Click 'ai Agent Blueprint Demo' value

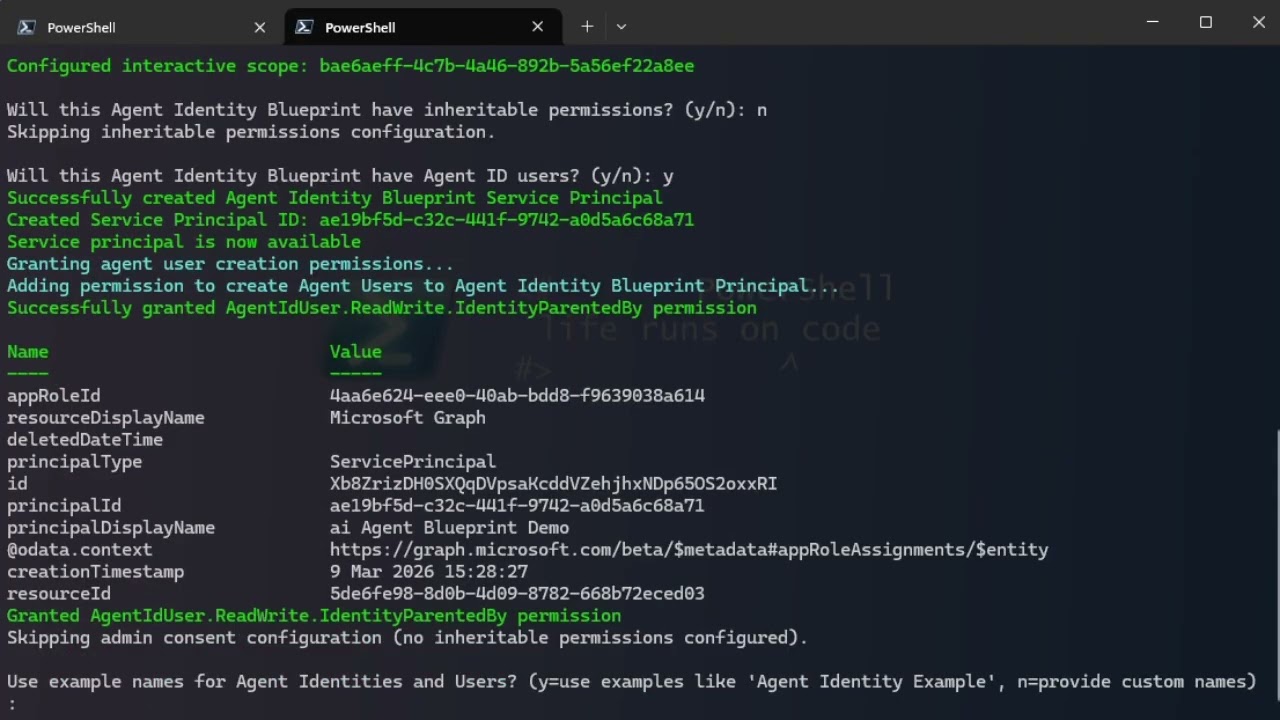(449, 528)
